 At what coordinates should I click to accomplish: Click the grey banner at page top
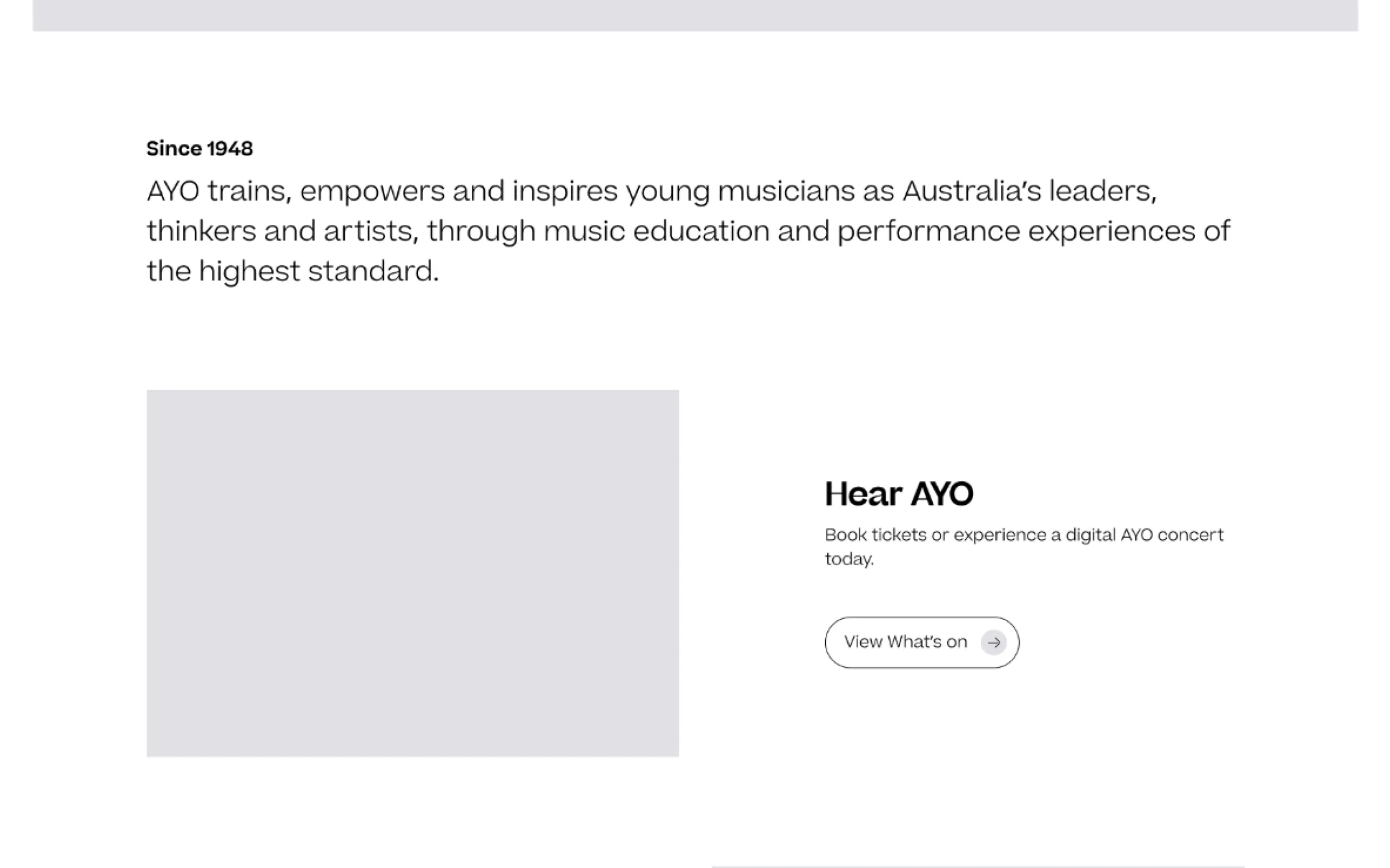[695, 15]
